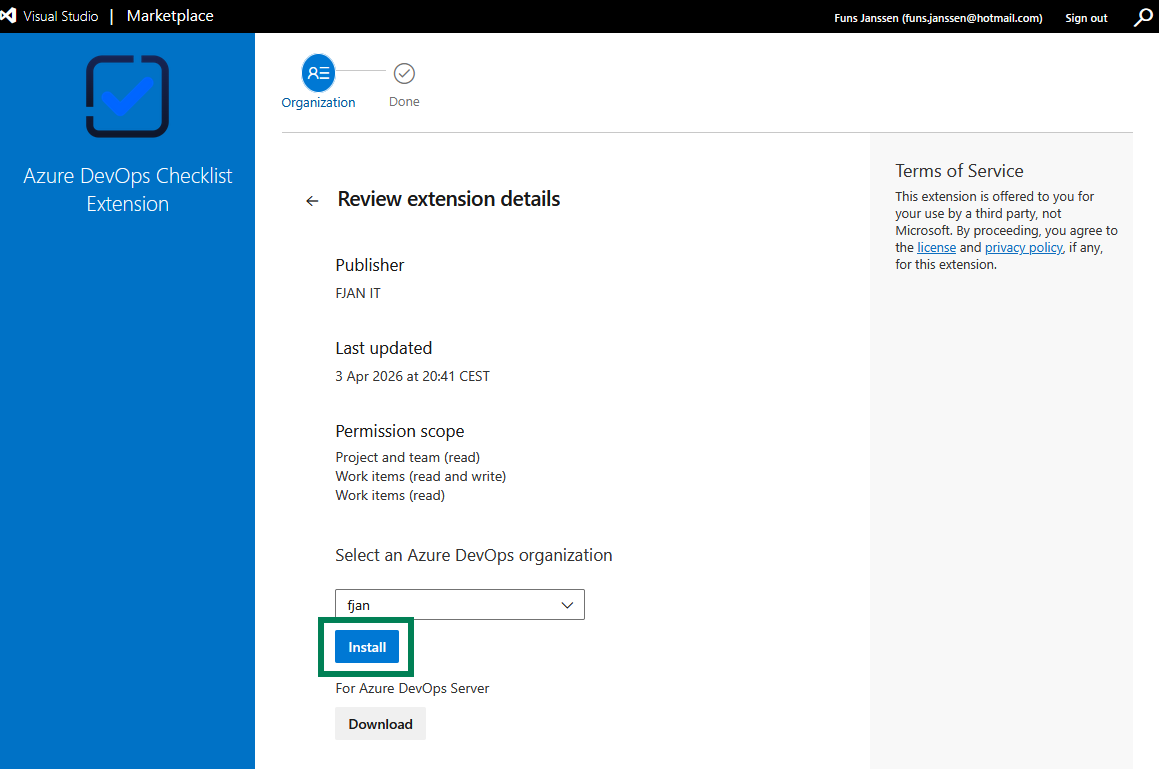
Task: Download the extension for Azure DevOps Server
Action: click(380, 722)
